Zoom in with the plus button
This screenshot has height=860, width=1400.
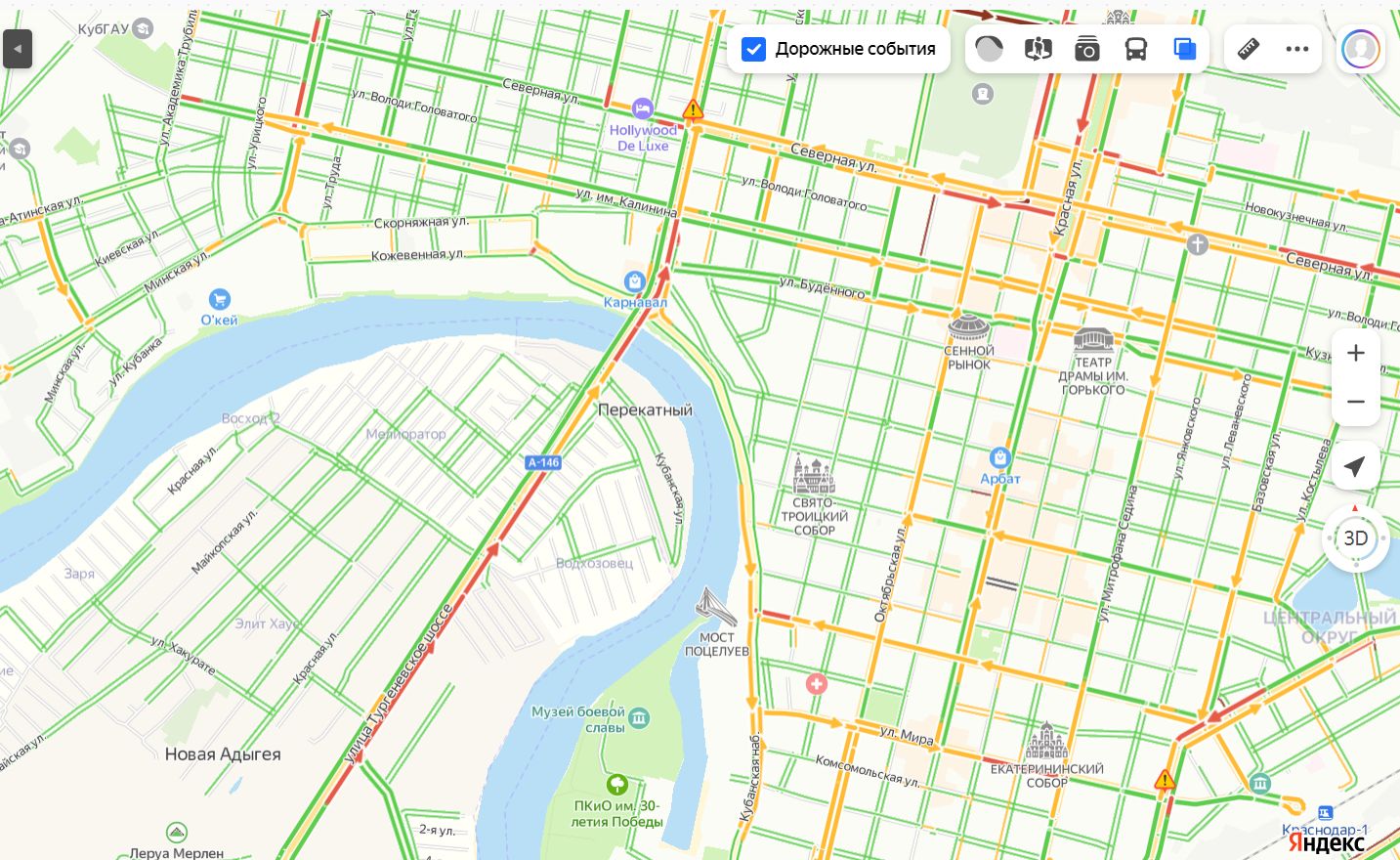1356,353
